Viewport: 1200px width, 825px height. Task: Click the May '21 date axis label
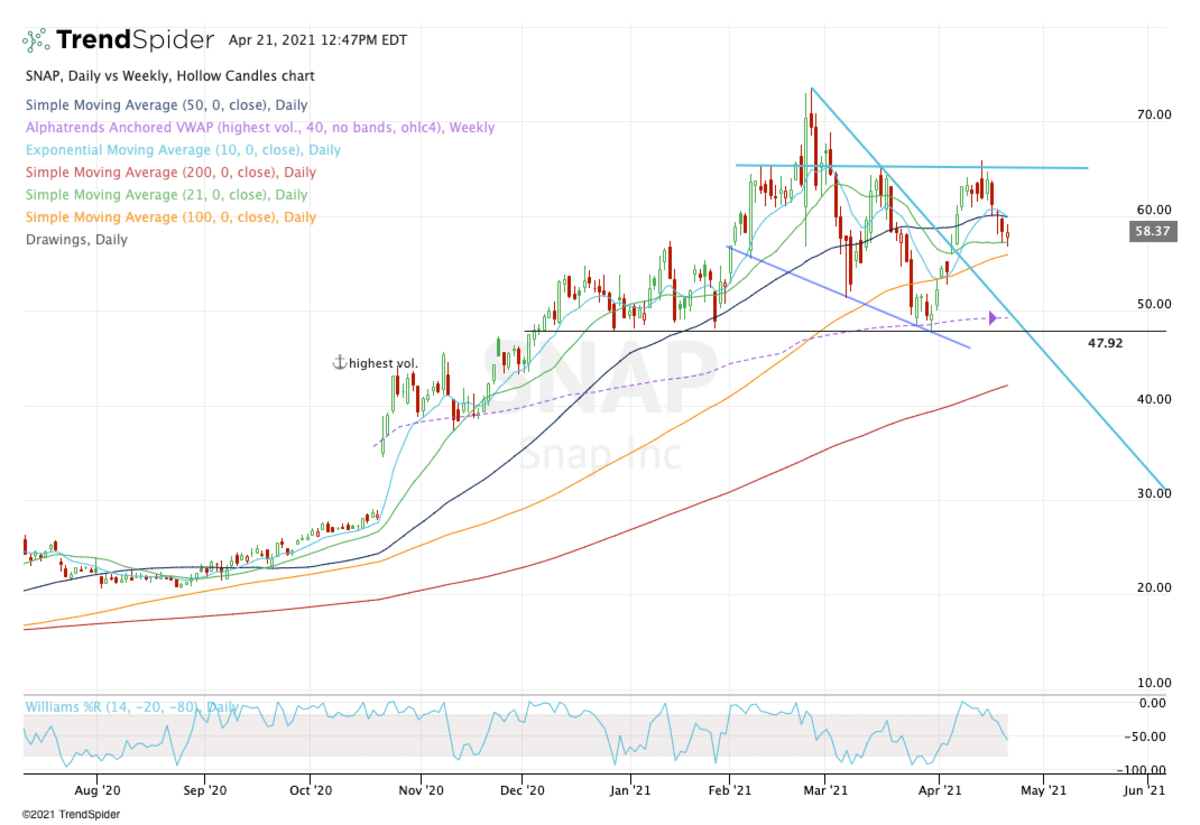tap(1042, 790)
